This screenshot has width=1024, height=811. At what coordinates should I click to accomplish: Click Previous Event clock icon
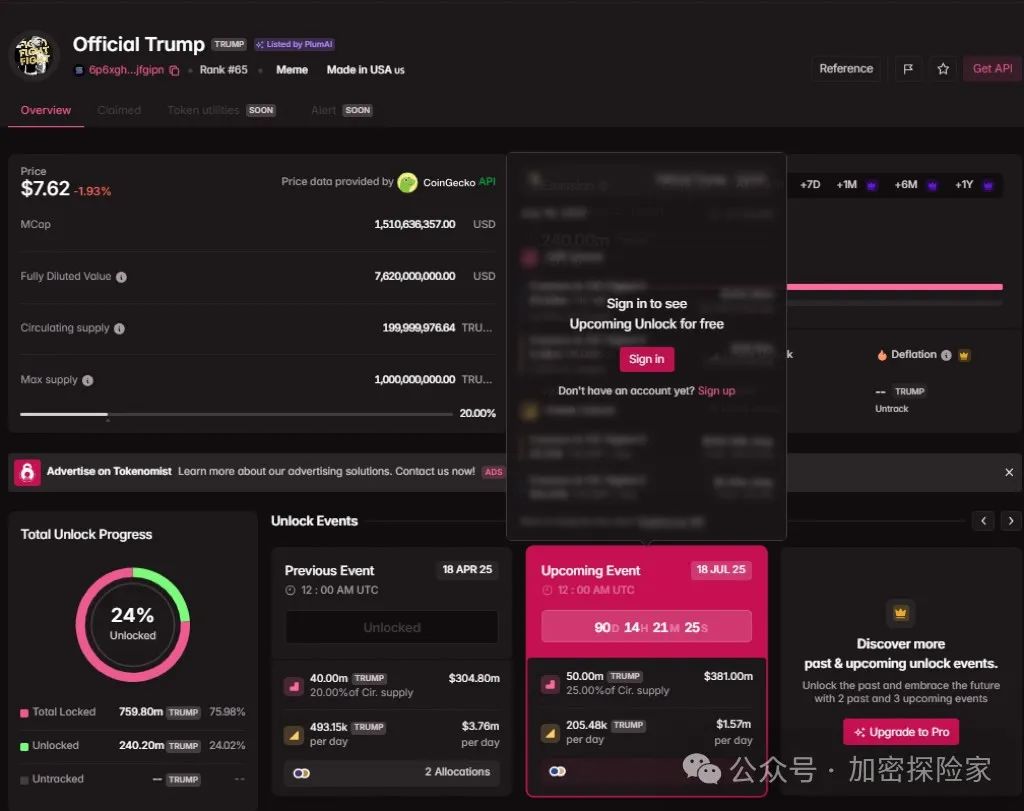291,590
